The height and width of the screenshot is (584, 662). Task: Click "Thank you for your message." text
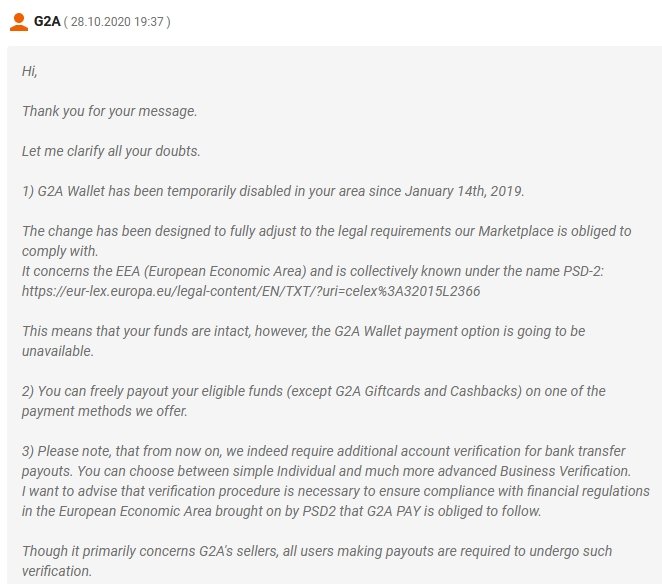[110, 111]
